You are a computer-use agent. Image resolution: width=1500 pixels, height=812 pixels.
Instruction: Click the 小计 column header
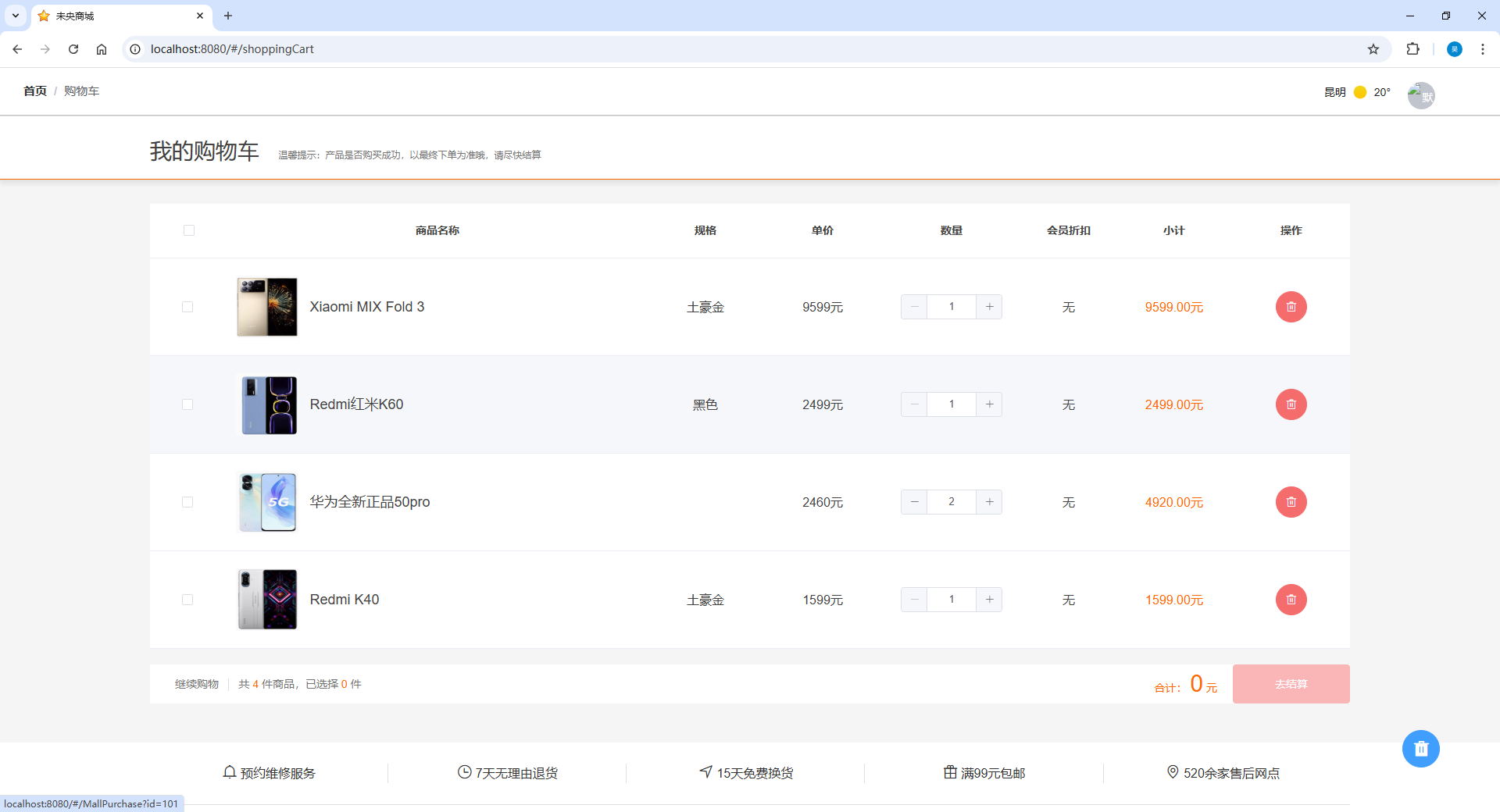(x=1173, y=230)
